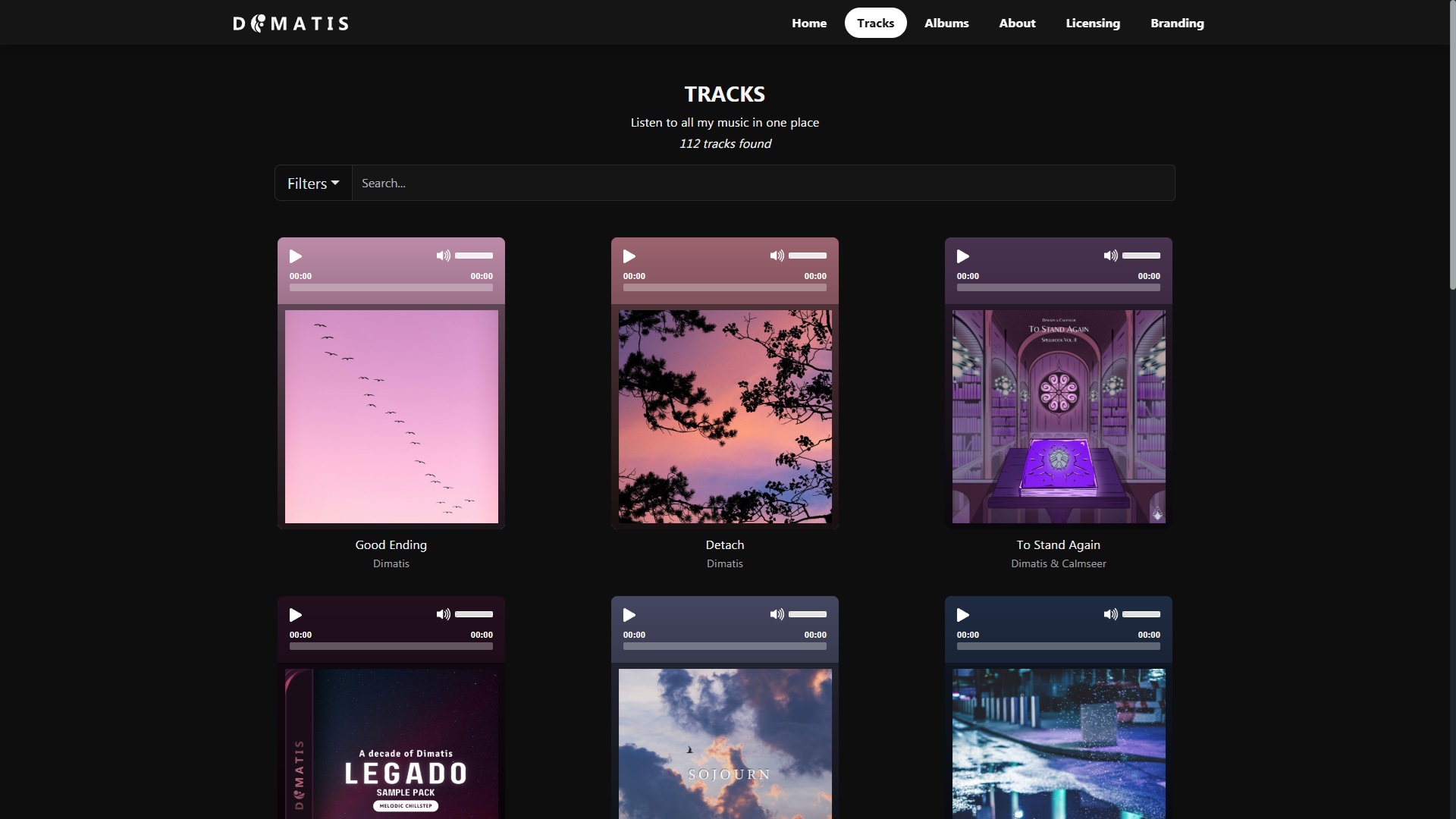Viewport: 1456px width, 819px height.
Task: Seek within the rainy city street progress bar
Action: click(1059, 646)
